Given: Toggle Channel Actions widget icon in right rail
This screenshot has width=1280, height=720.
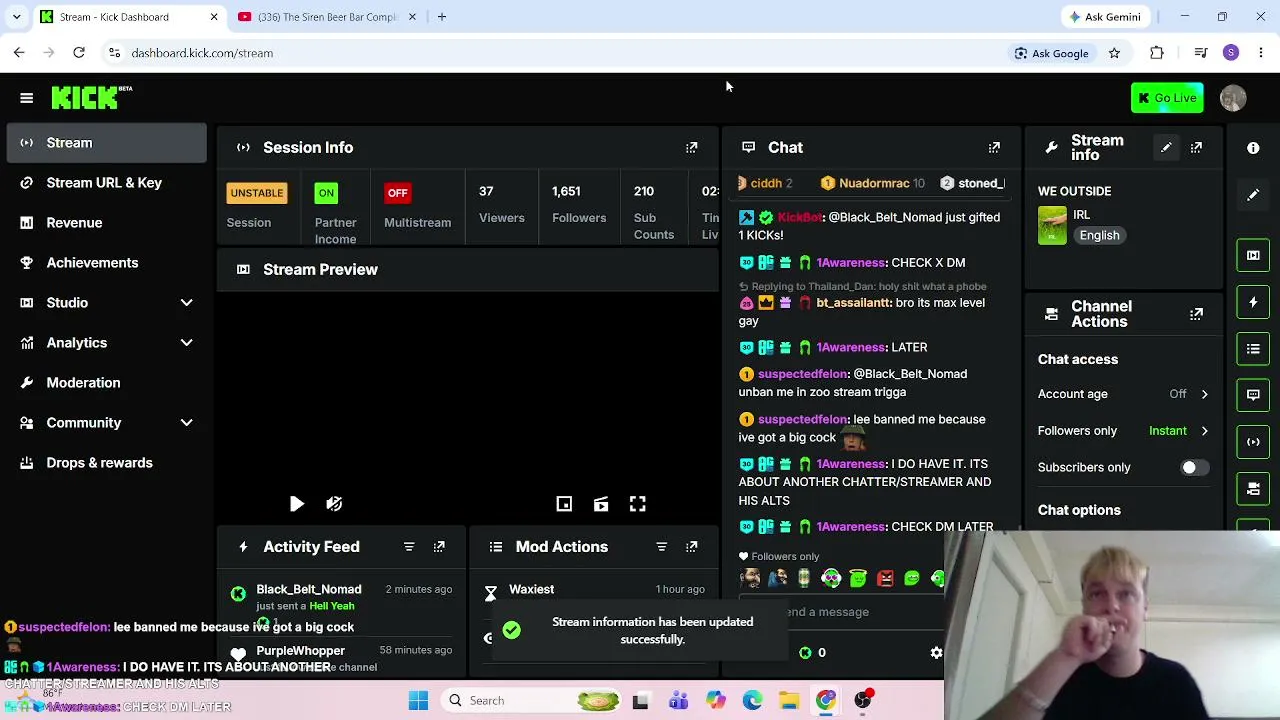Looking at the screenshot, I should (x=1253, y=489).
